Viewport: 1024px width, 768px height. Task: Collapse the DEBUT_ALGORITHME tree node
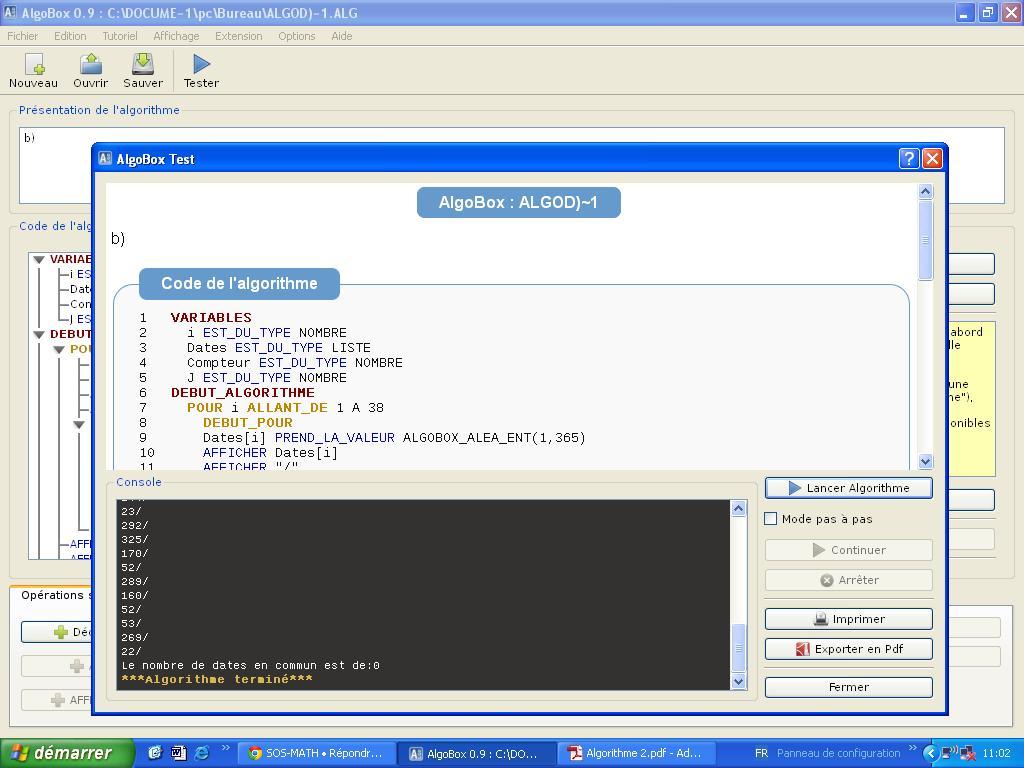39,335
